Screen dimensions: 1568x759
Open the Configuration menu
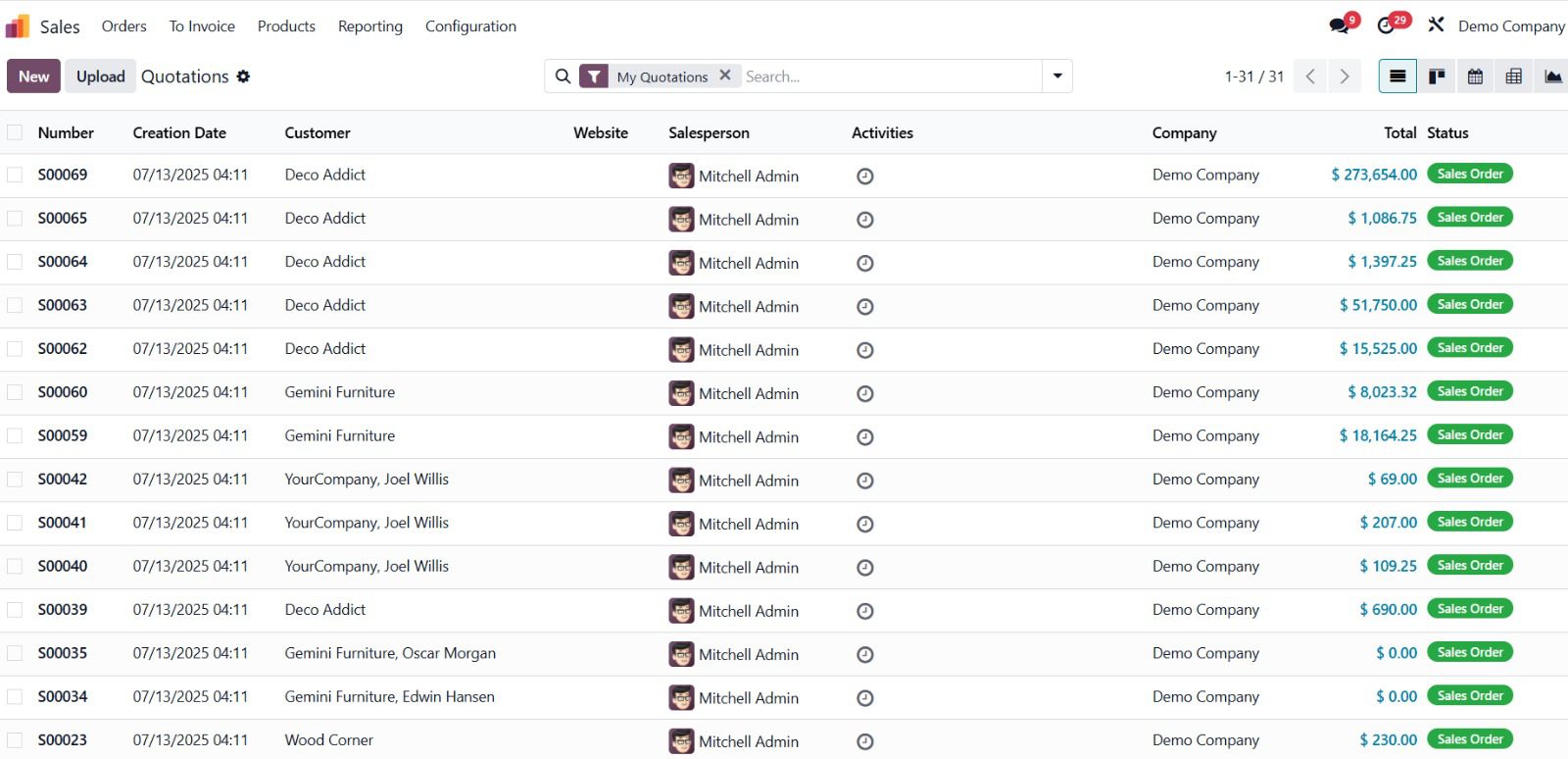click(x=470, y=26)
